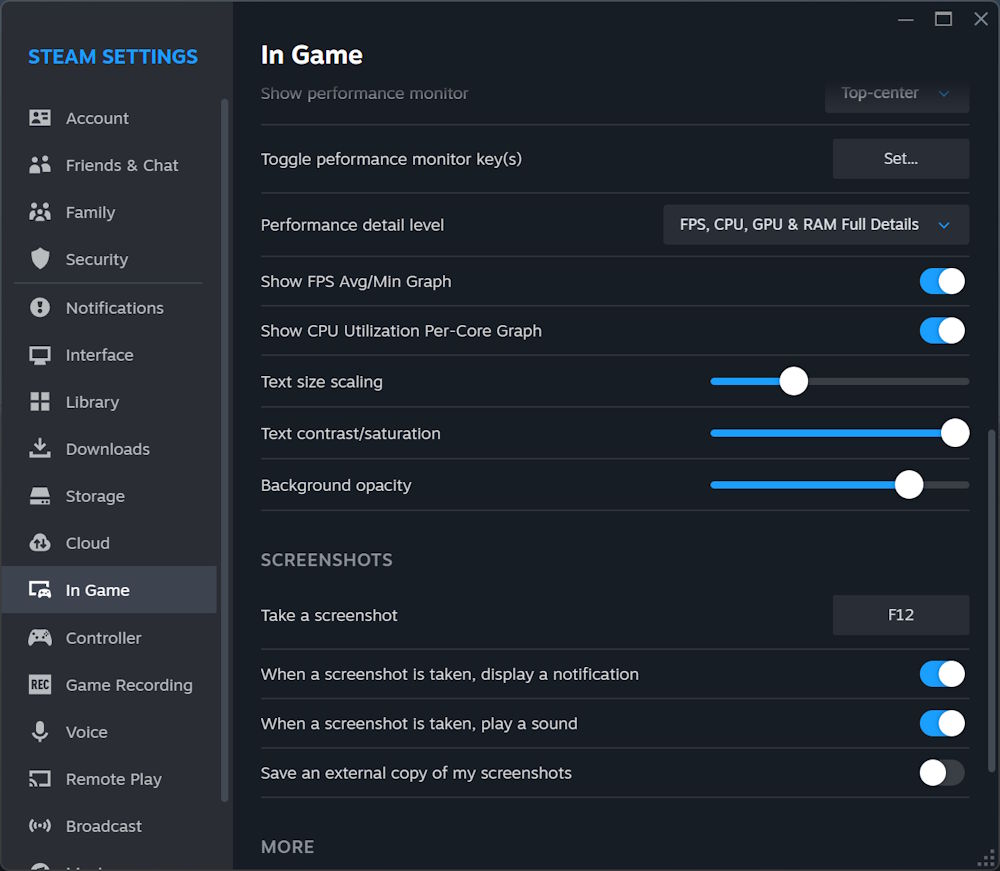Disable Show FPS Avg/Min Graph
The height and width of the screenshot is (871, 1000).
point(941,281)
